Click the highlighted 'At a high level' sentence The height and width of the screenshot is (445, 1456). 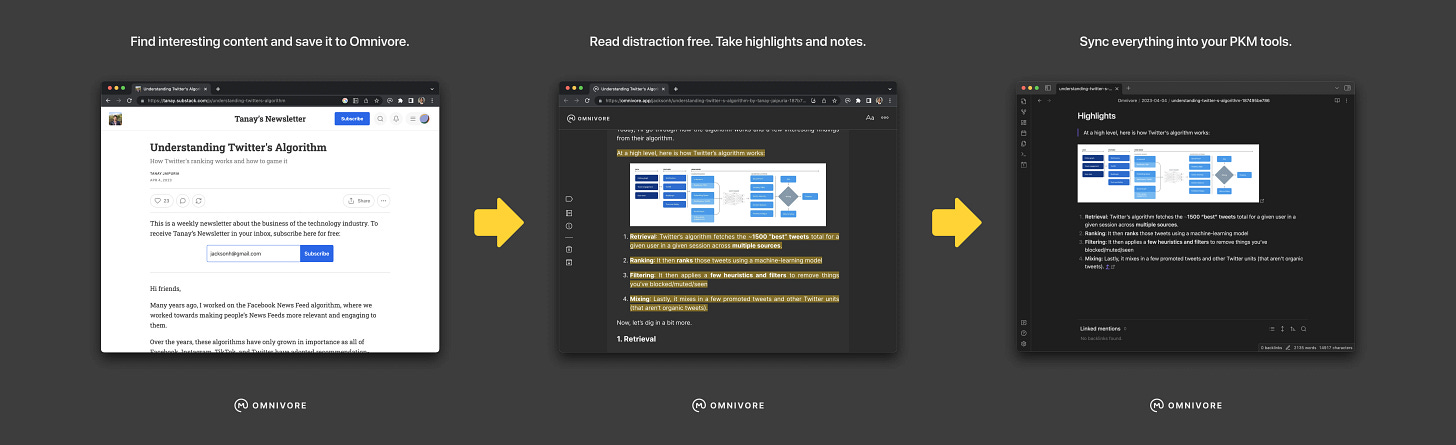click(691, 153)
